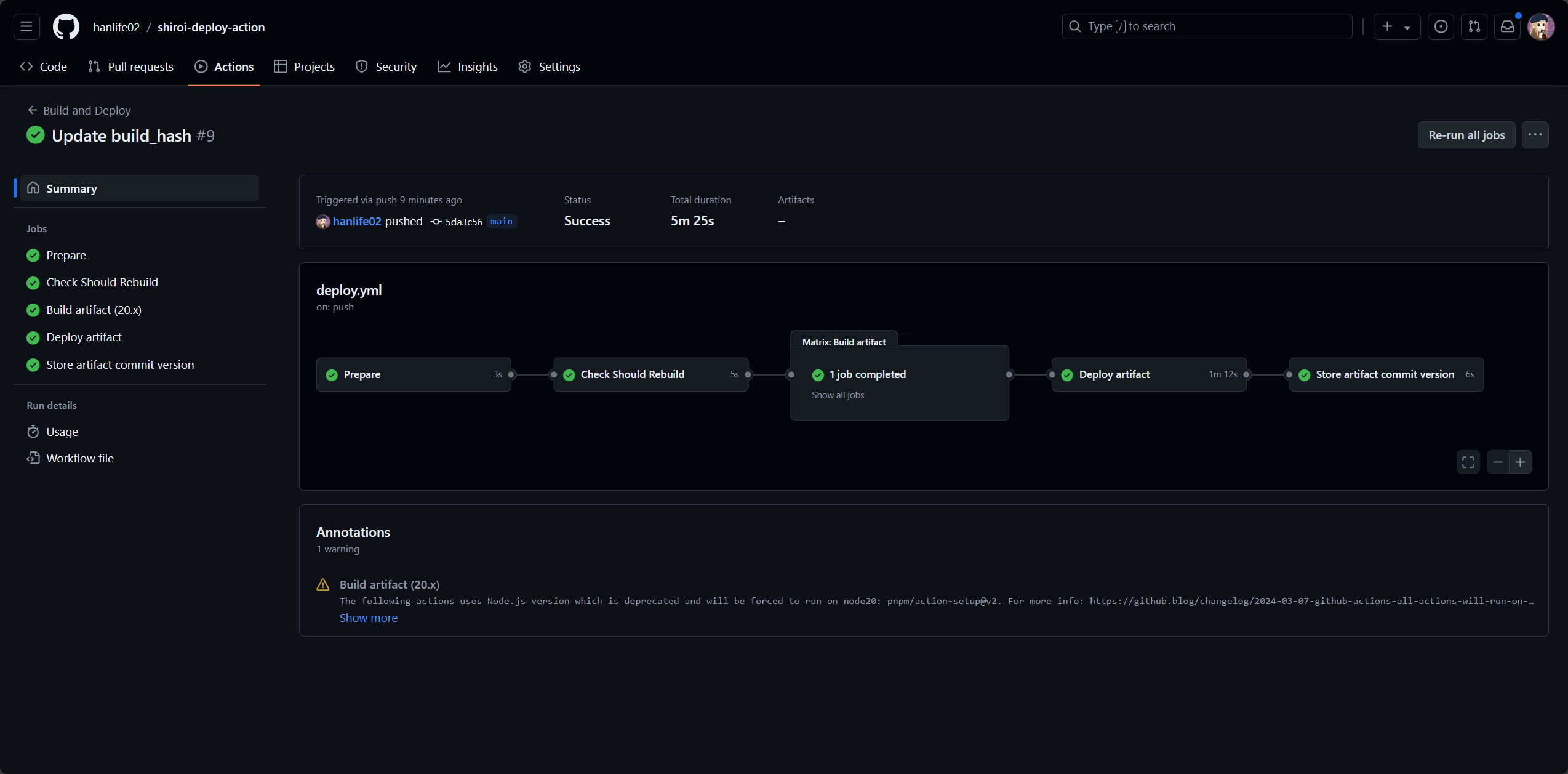The width and height of the screenshot is (1568, 774).
Task: Zoom out workflow graph with minus icon
Action: (x=1498, y=462)
